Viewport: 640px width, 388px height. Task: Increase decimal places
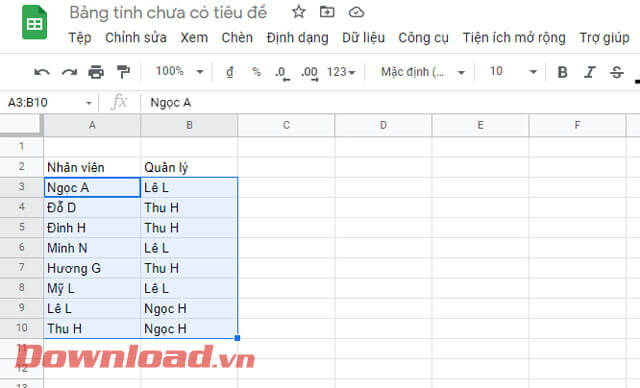click(x=310, y=73)
